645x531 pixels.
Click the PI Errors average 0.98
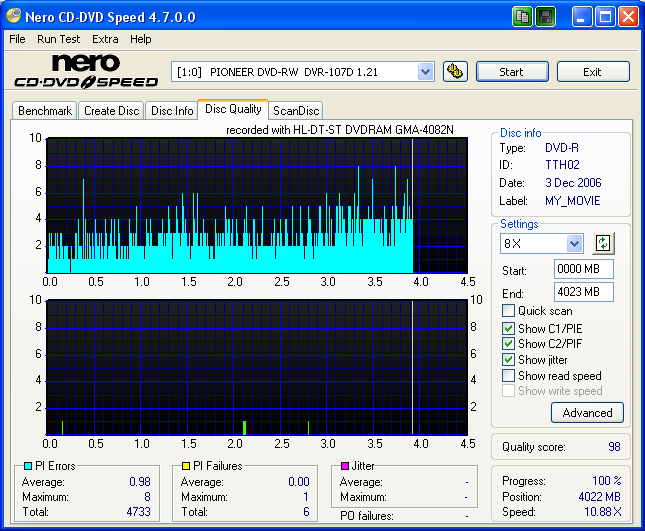click(x=140, y=482)
